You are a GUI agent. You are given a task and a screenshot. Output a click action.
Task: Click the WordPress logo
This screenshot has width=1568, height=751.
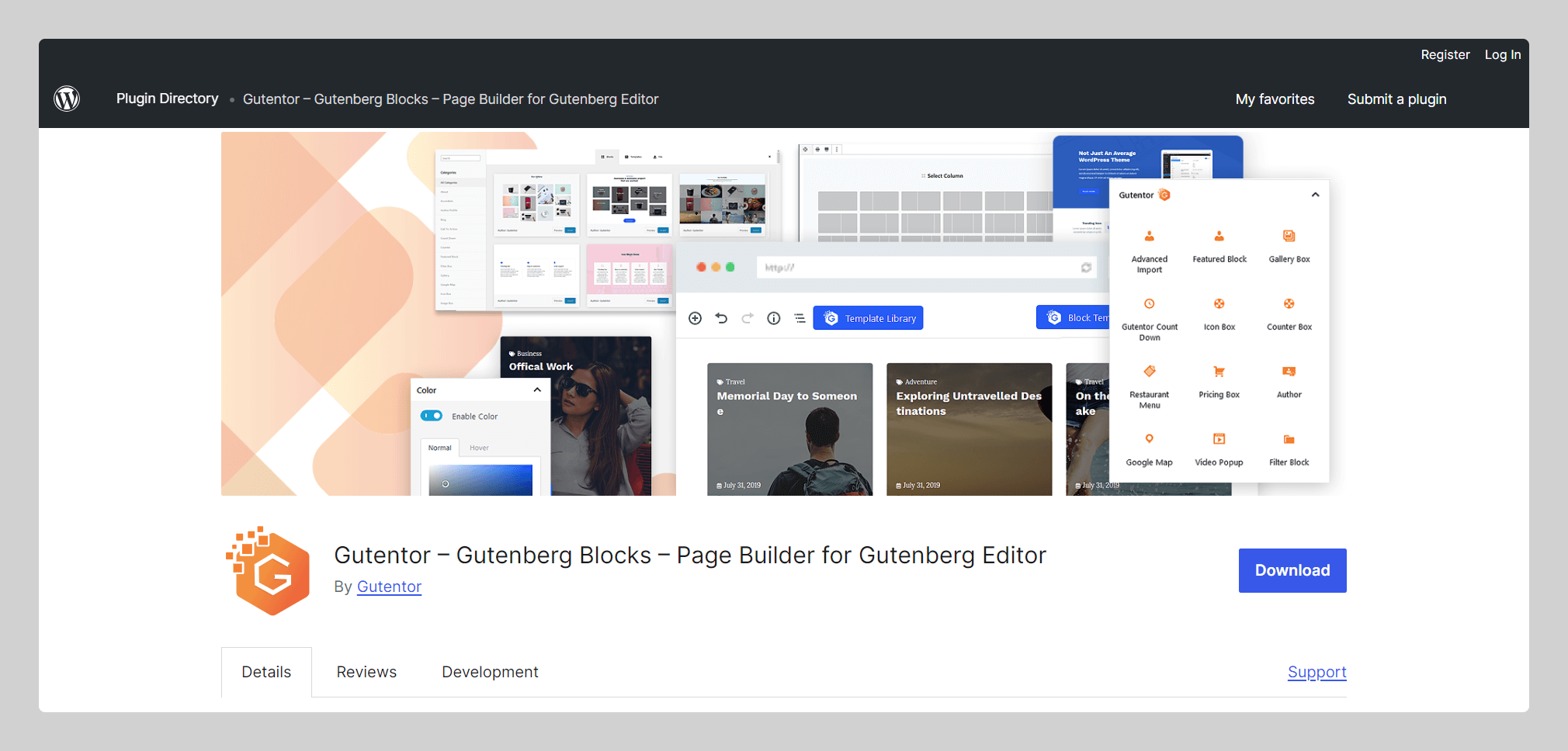click(67, 99)
